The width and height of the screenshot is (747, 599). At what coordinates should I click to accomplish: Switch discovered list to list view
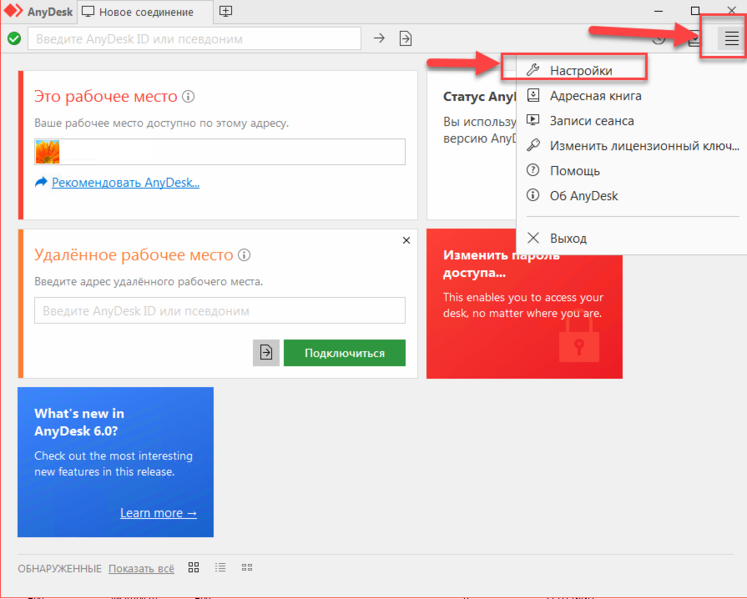pyautogui.click(x=220, y=567)
